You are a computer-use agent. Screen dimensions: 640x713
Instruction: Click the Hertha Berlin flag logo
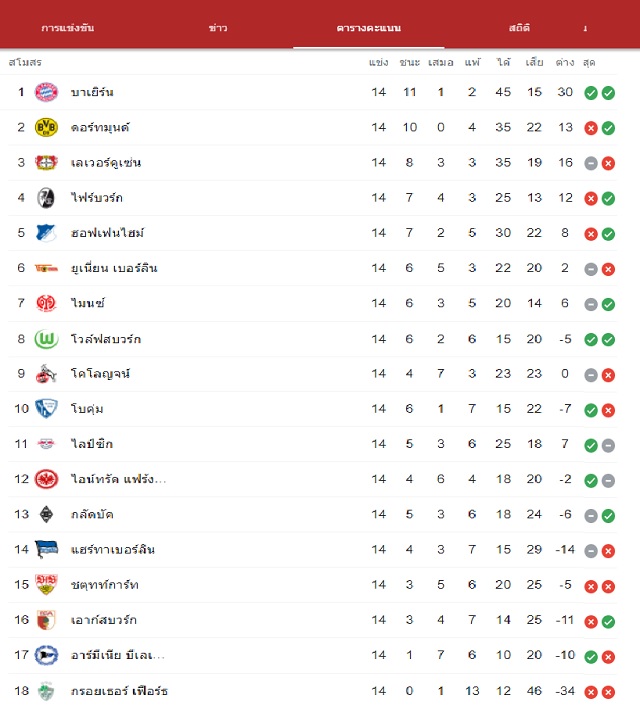tap(46, 549)
